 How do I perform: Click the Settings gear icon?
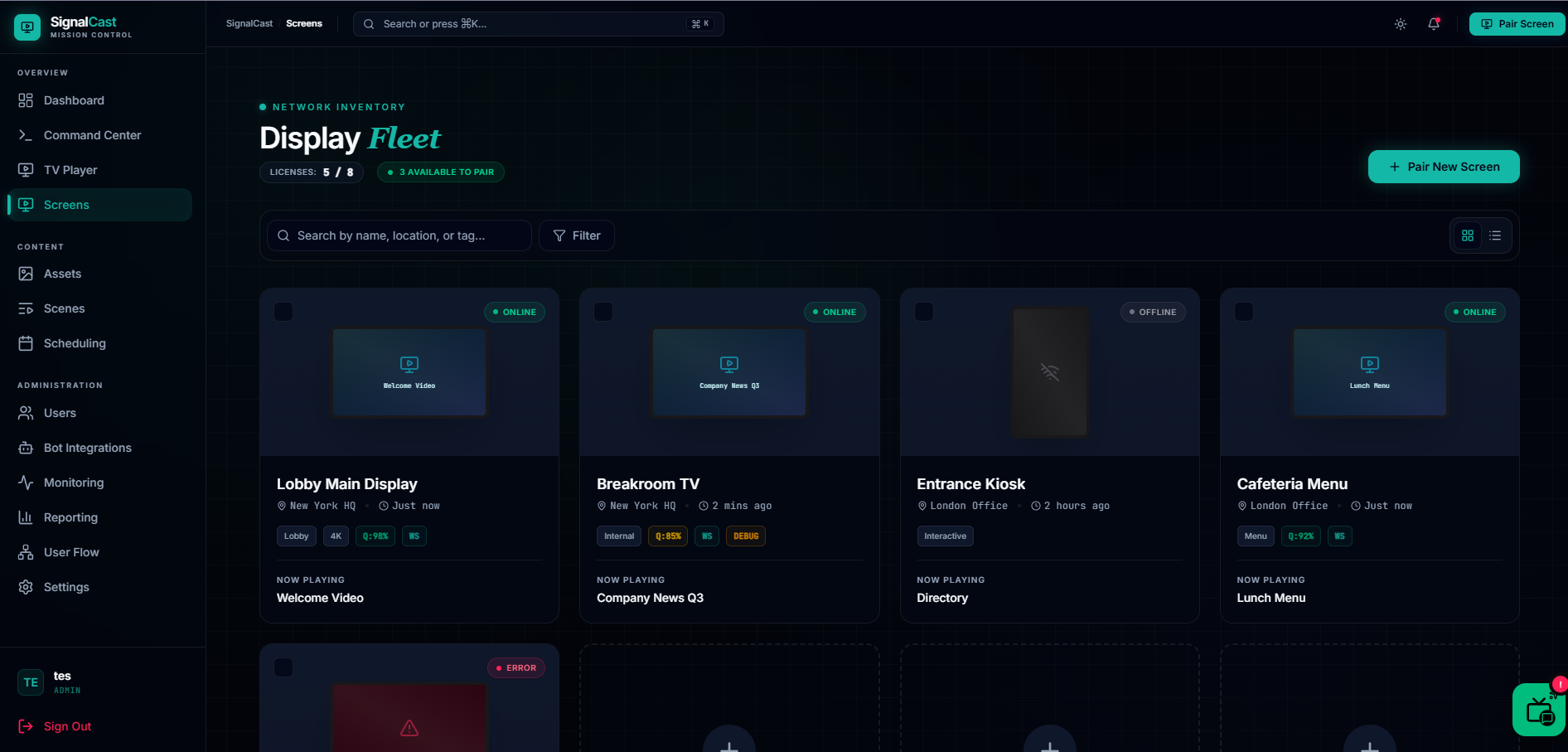pos(26,587)
